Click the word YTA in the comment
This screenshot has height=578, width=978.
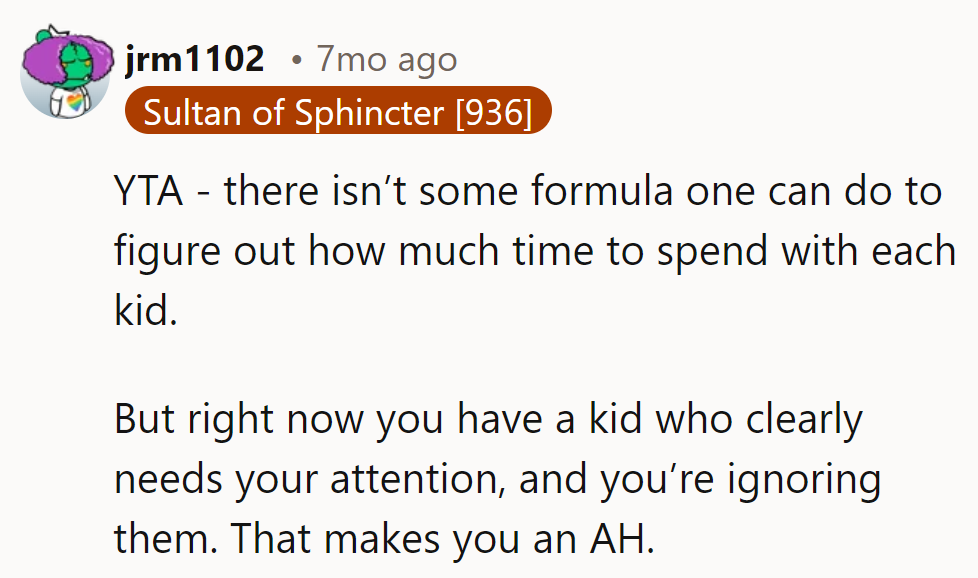click(149, 190)
